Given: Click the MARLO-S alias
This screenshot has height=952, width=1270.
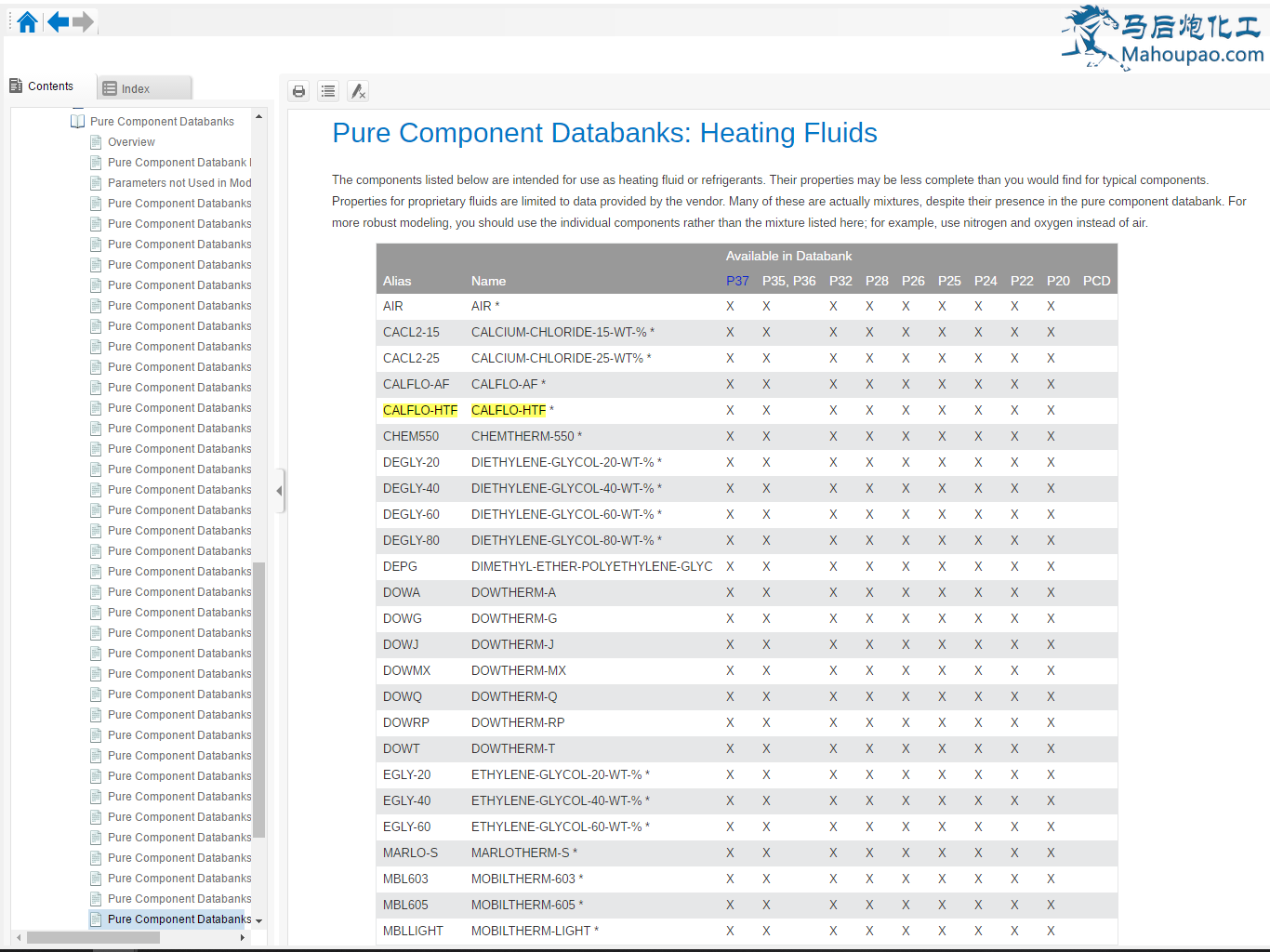Looking at the screenshot, I should point(410,853).
